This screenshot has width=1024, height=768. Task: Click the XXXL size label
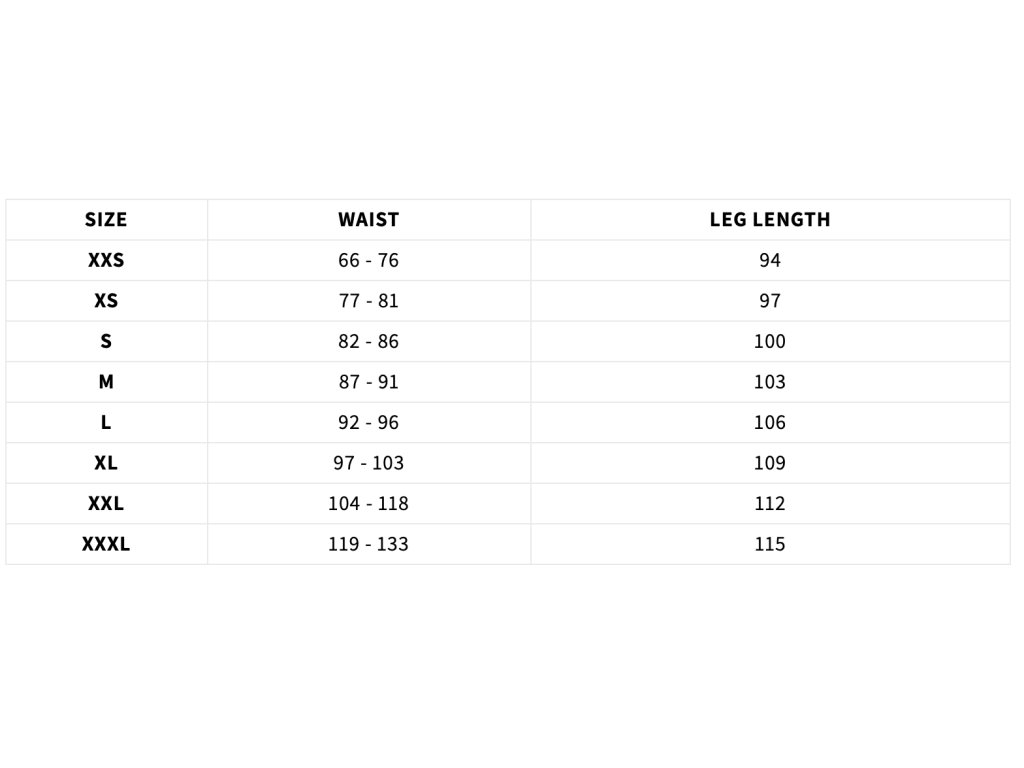[x=106, y=544]
